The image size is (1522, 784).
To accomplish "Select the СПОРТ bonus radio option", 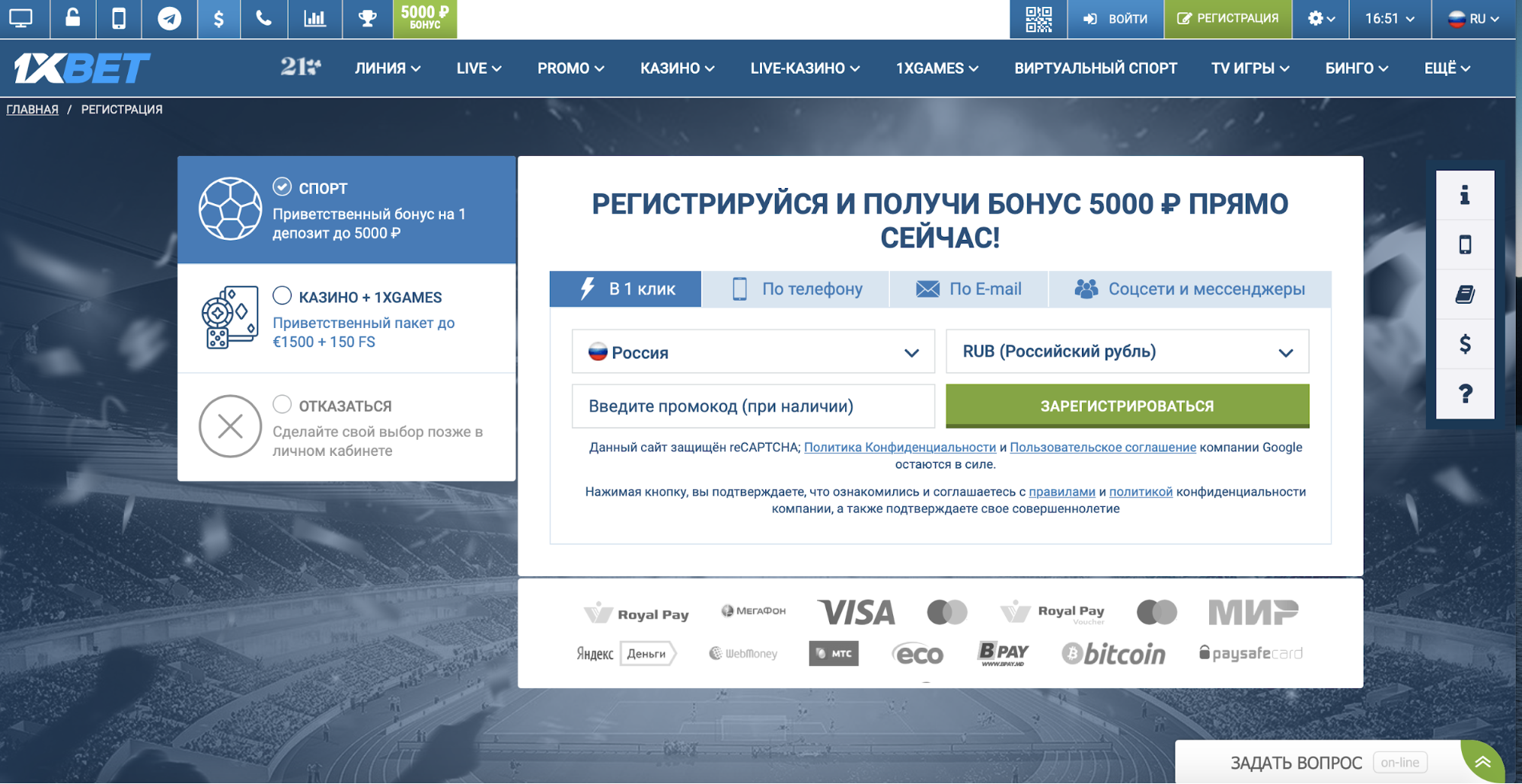I will (x=282, y=186).
